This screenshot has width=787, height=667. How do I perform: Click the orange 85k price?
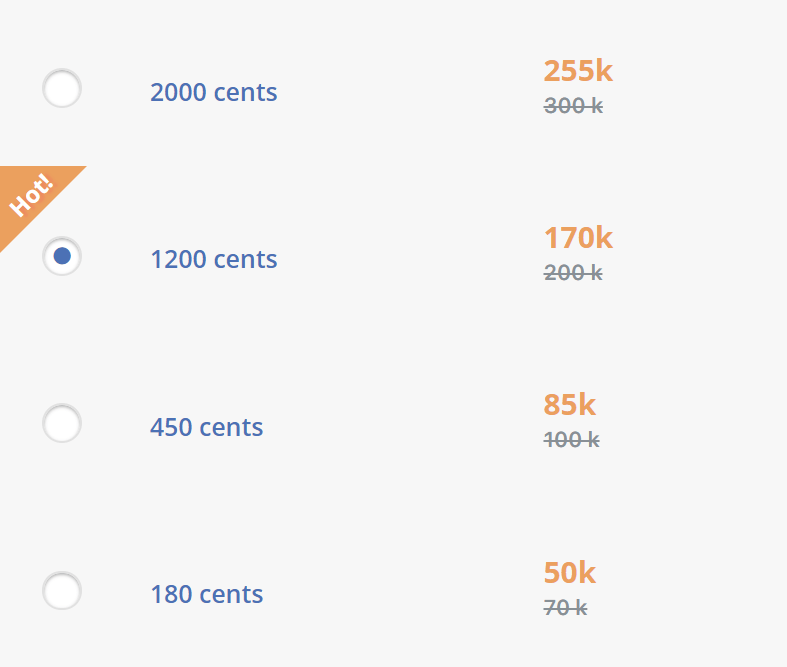(570, 405)
